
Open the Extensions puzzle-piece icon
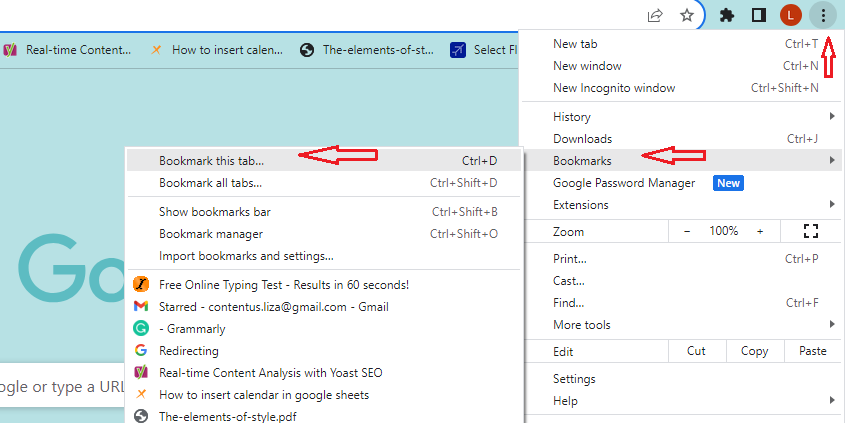click(x=727, y=15)
